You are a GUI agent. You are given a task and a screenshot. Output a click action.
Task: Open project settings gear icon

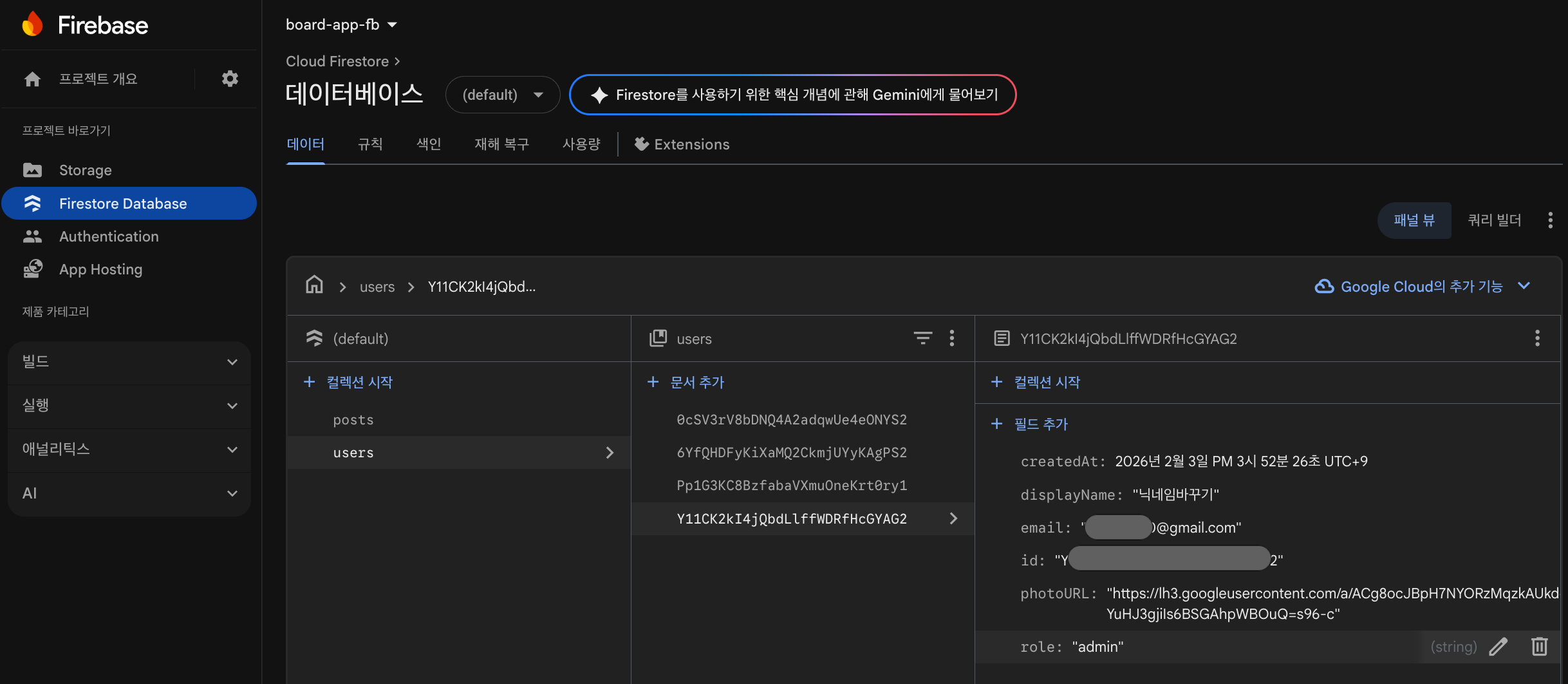coord(230,79)
